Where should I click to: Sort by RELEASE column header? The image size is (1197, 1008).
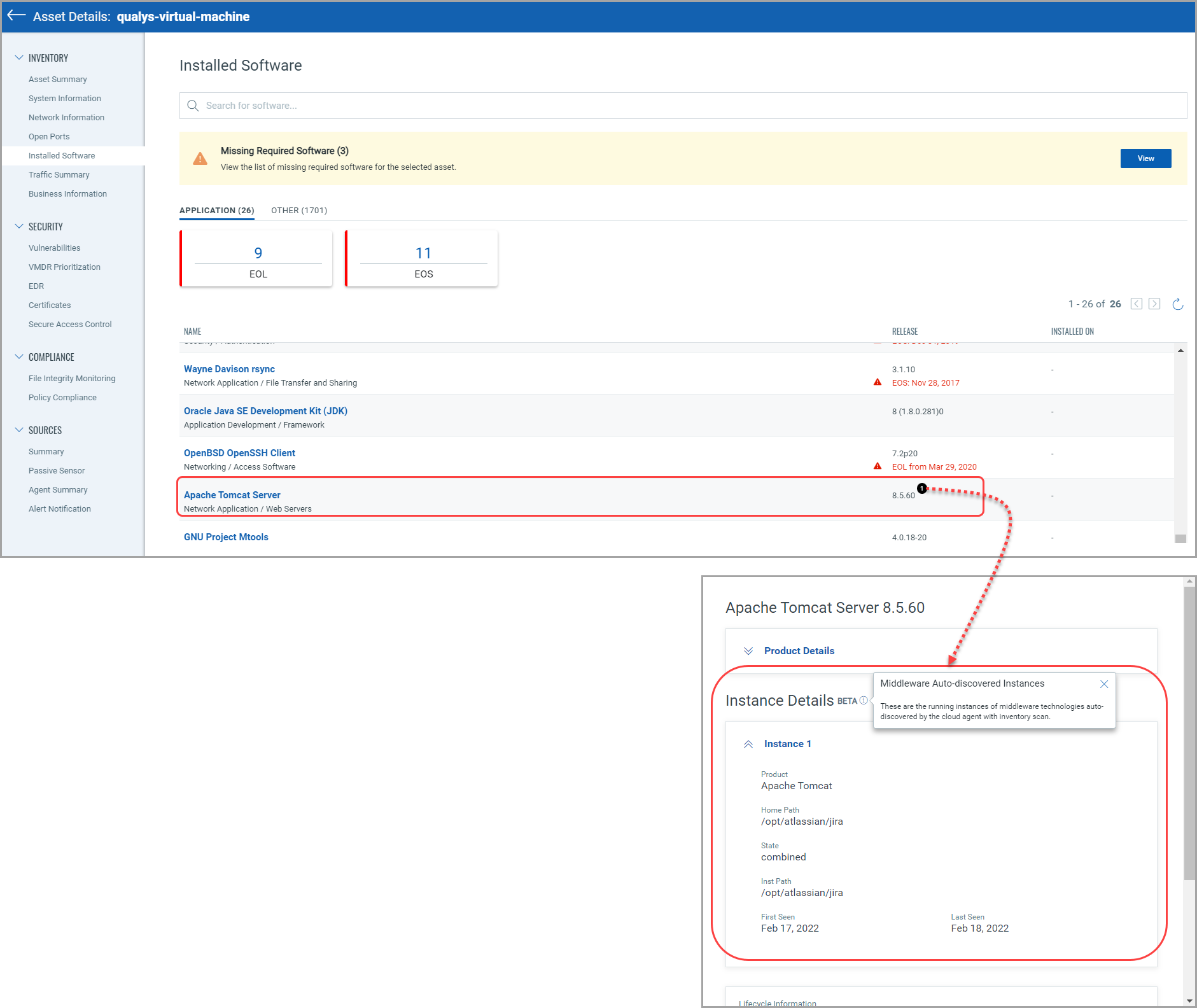[x=904, y=332]
